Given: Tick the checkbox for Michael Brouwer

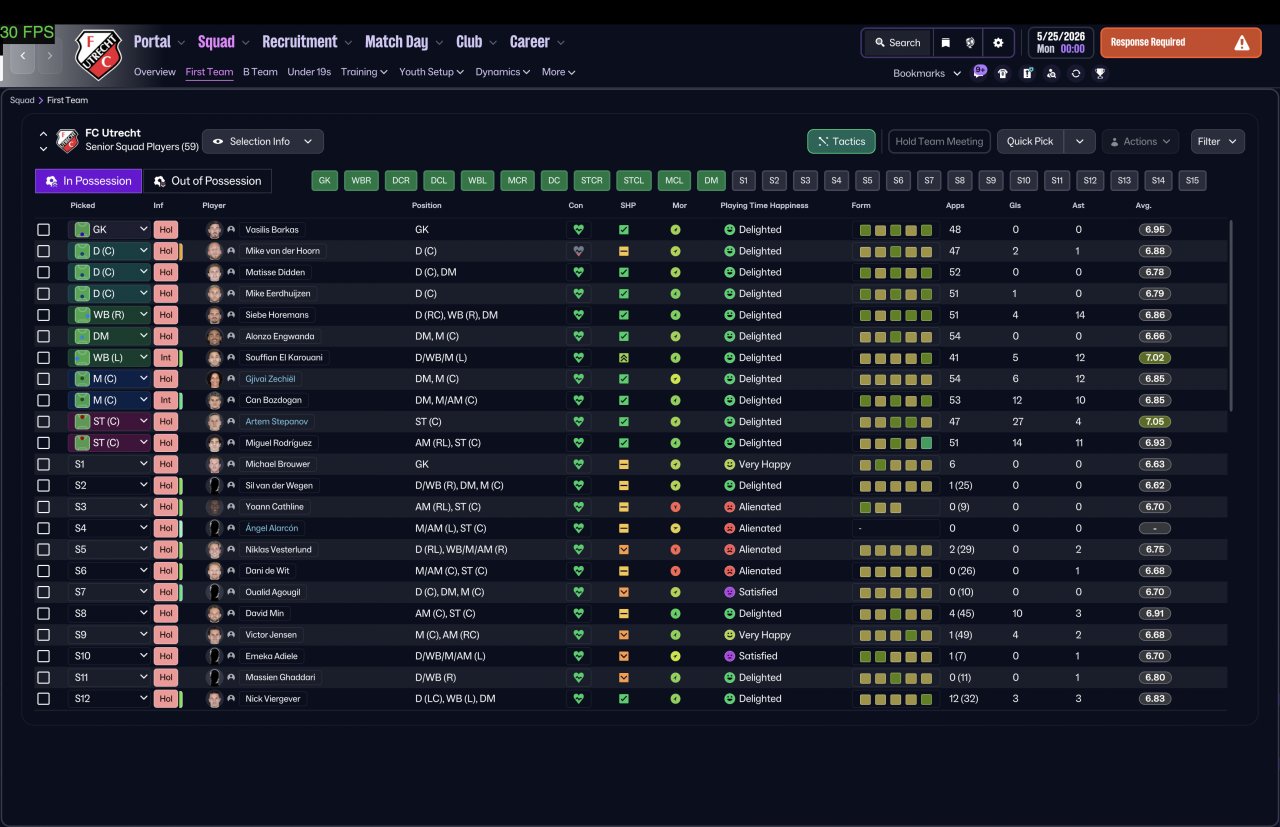Looking at the screenshot, I should click(x=43, y=464).
